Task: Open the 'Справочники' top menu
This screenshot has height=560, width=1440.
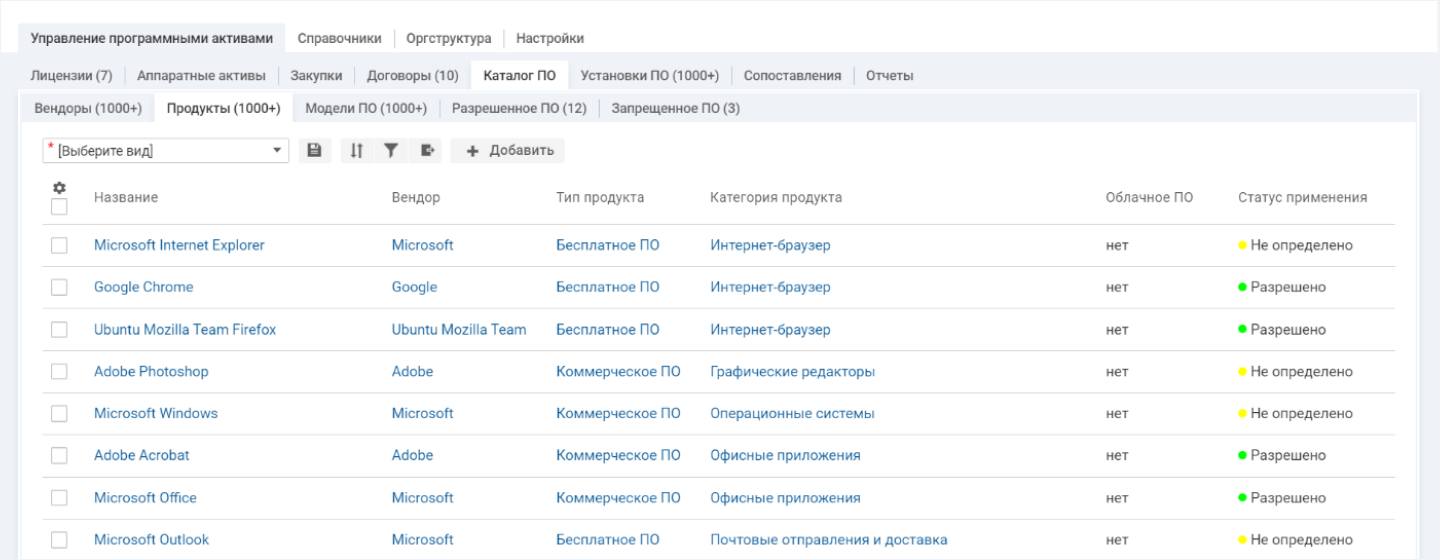Action: point(339,38)
